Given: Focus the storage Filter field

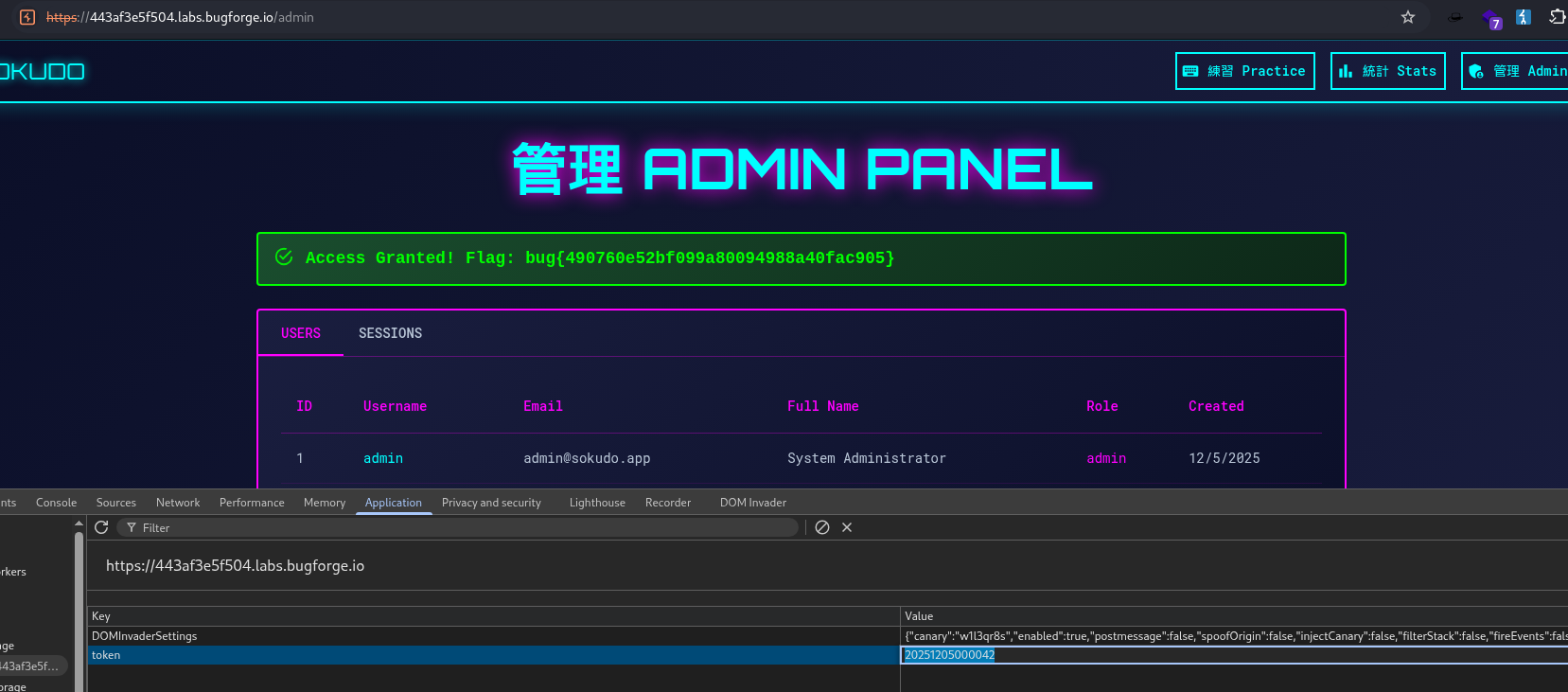Looking at the screenshot, I should (x=458, y=527).
